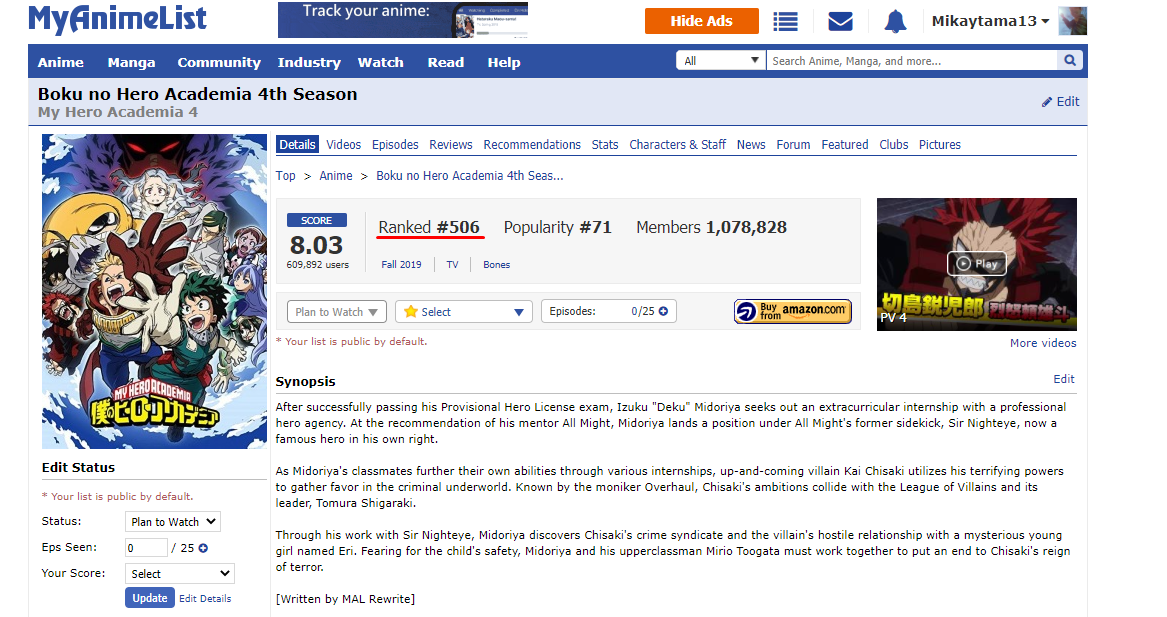Switch to the Pictures tab
Viewport: 1167px width, 617px height.
(940, 144)
